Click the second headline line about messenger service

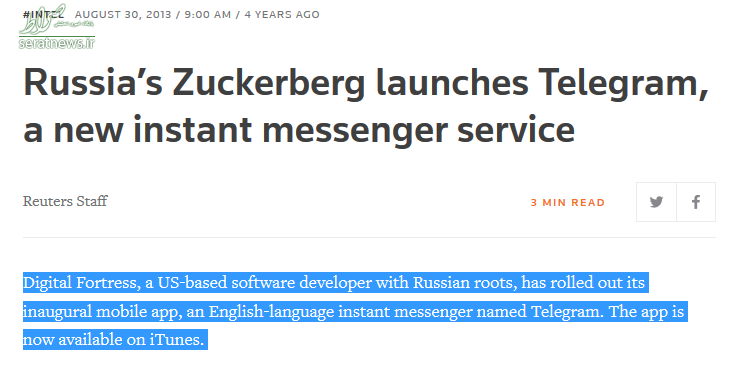click(299, 130)
